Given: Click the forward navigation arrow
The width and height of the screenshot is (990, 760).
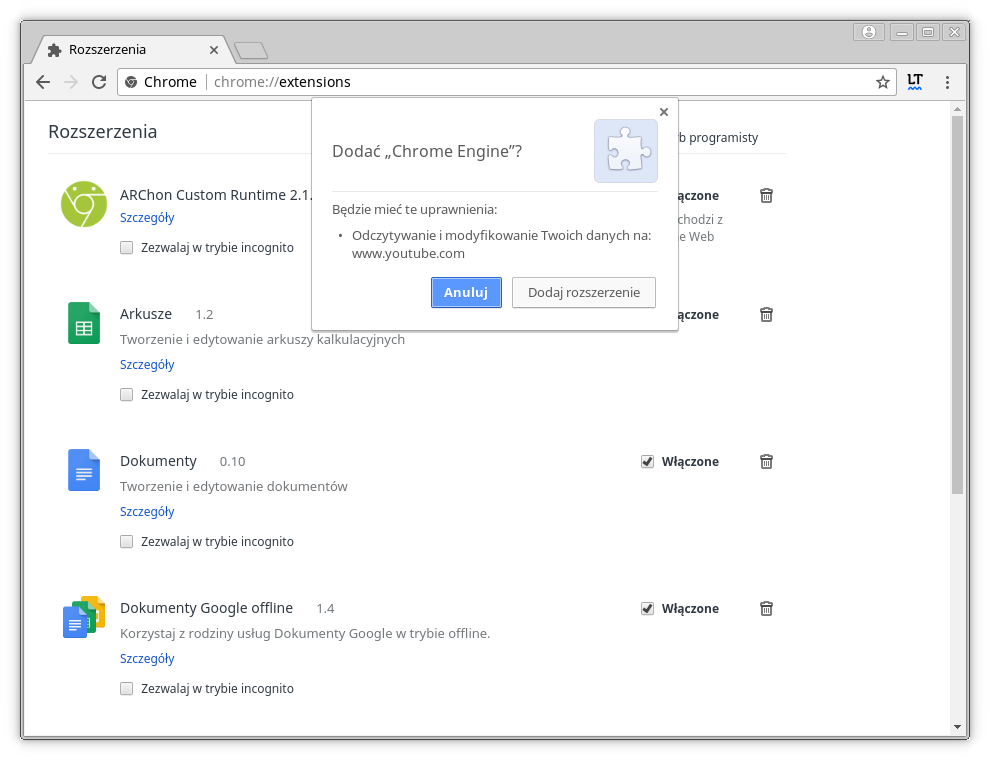Looking at the screenshot, I should [x=71, y=82].
